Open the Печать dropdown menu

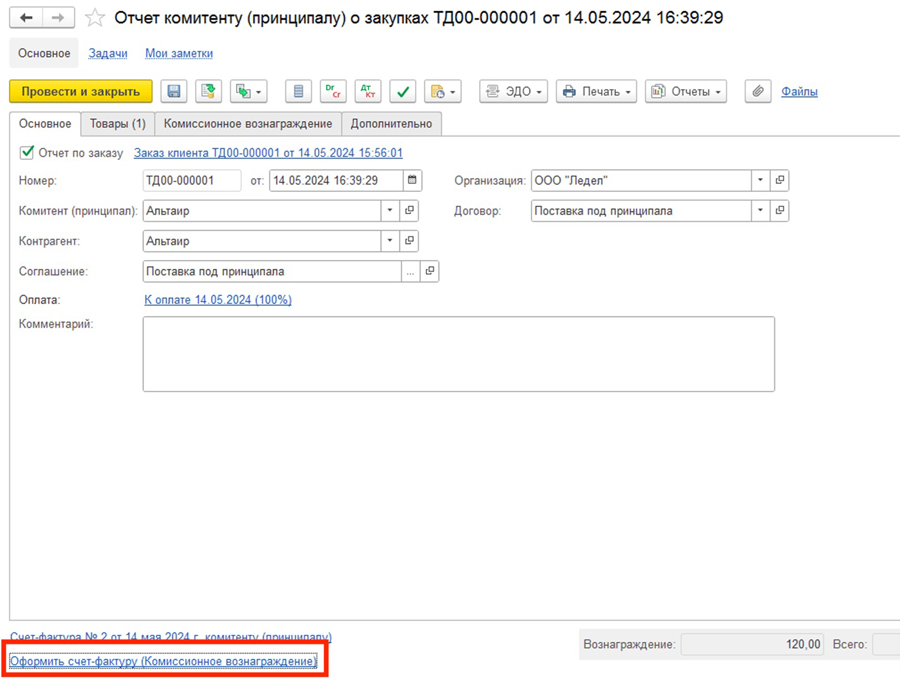tap(597, 92)
